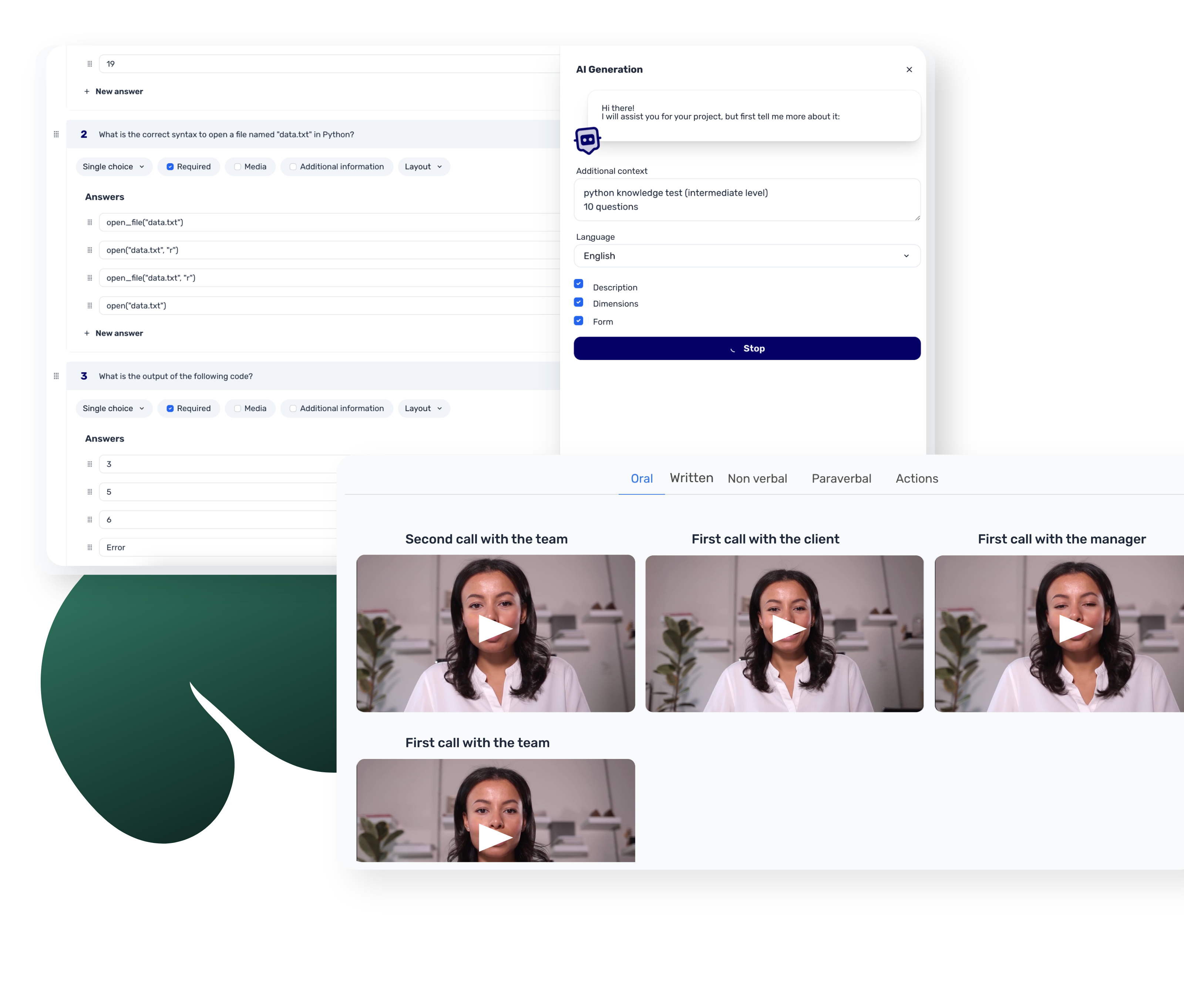Enable Media checkbox on question 3

tap(237, 409)
